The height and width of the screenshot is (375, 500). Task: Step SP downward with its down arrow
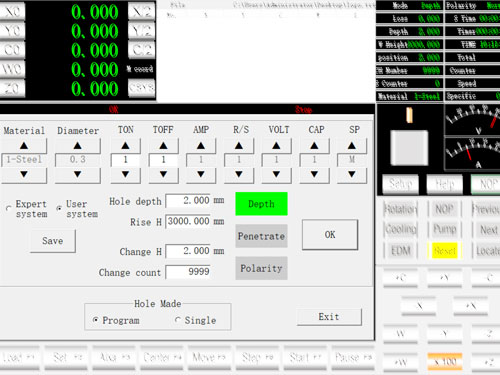tap(352, 174)
